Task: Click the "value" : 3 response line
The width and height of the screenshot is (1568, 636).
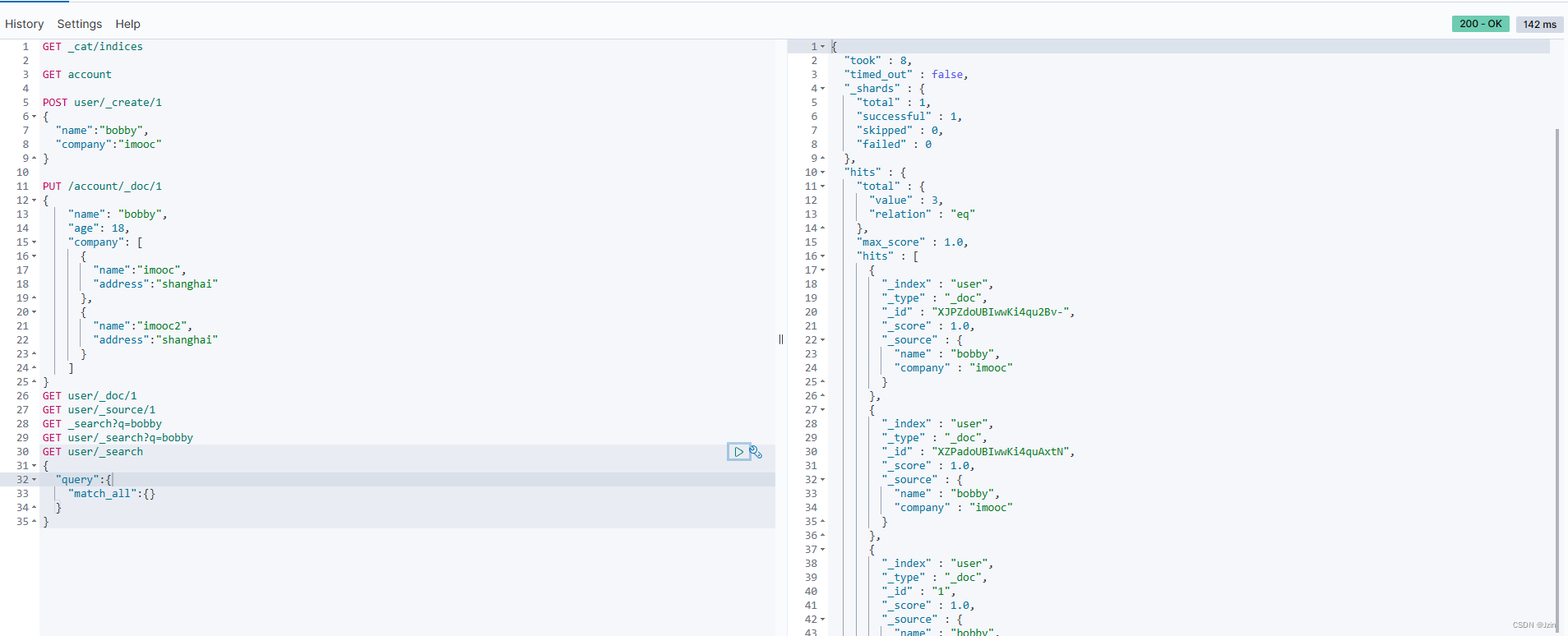Action: [906, 200]
